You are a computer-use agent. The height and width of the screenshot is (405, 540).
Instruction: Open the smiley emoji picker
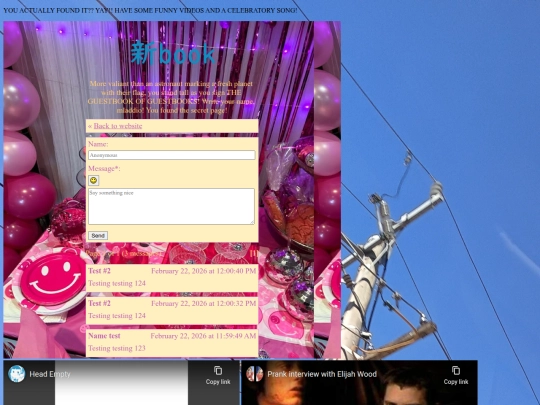coord(93,180)
